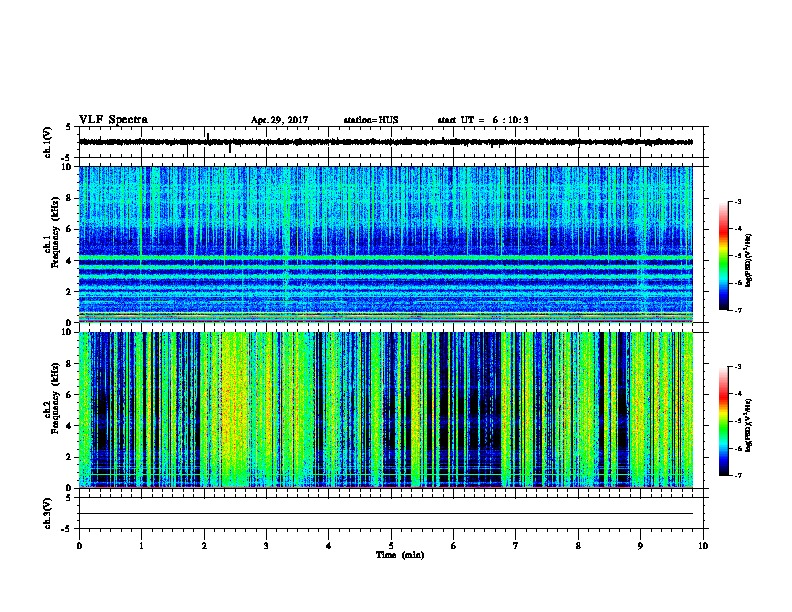Click the ch.2 colorbar label 'log(PSD)(V²/Hz)'
Viewport: 792px width, 612px height.
pyautogui.click(x=749, y=425)
